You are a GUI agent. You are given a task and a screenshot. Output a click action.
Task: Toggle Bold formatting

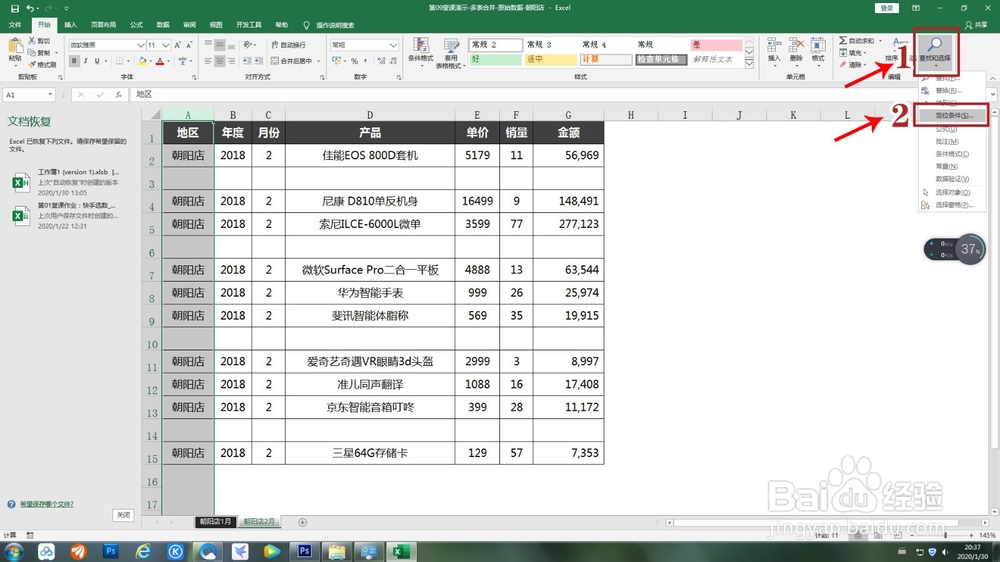(74, 61)
